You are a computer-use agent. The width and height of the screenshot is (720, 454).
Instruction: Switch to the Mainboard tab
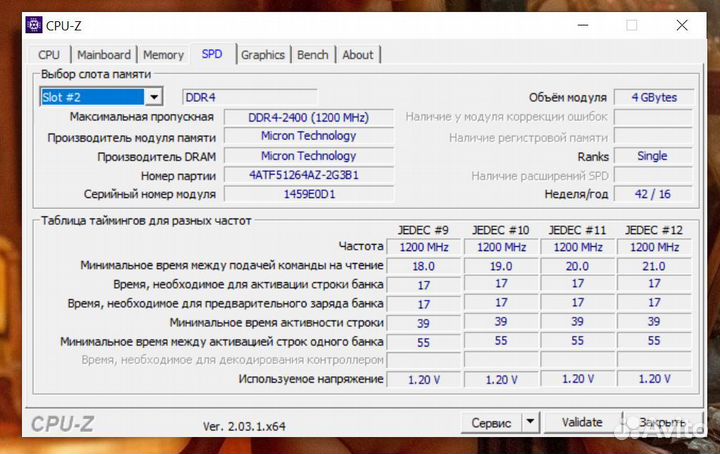click(x=104, y=55)
